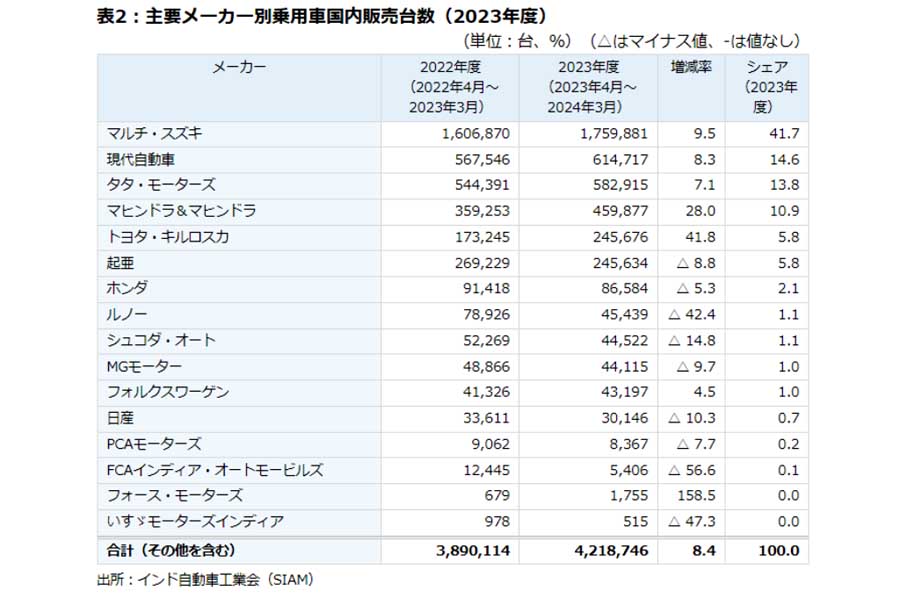Select the value 8,367

pyautogui.click(x=629, y=444)
